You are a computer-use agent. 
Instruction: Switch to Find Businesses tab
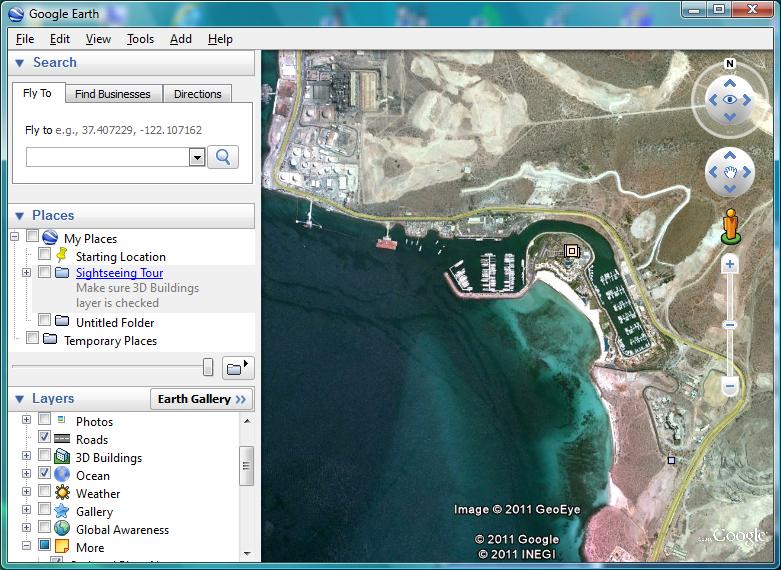tap(113, 94)
